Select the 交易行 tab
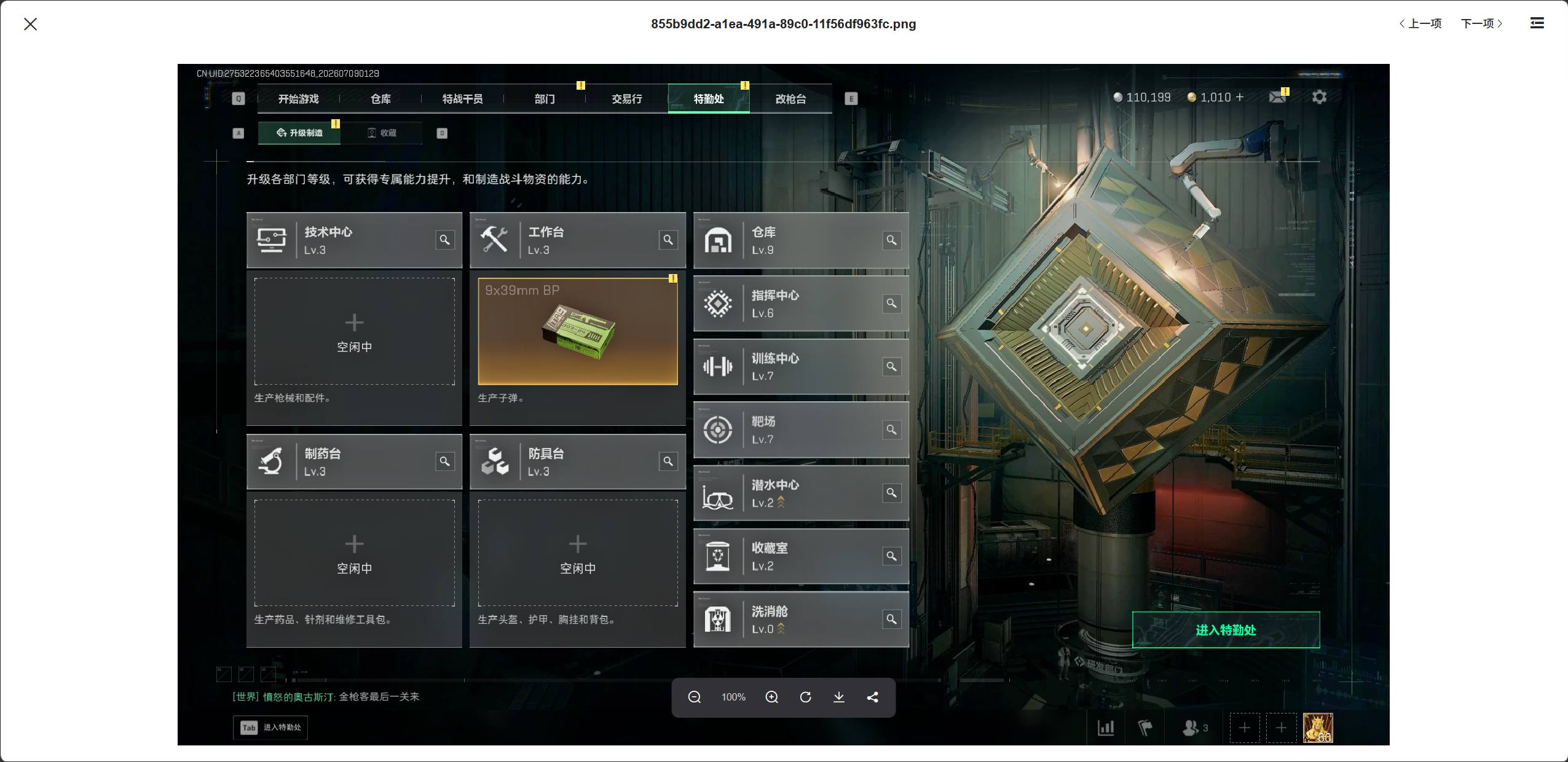The height and width of the screenshot is (762, 1568). [626, 99]
